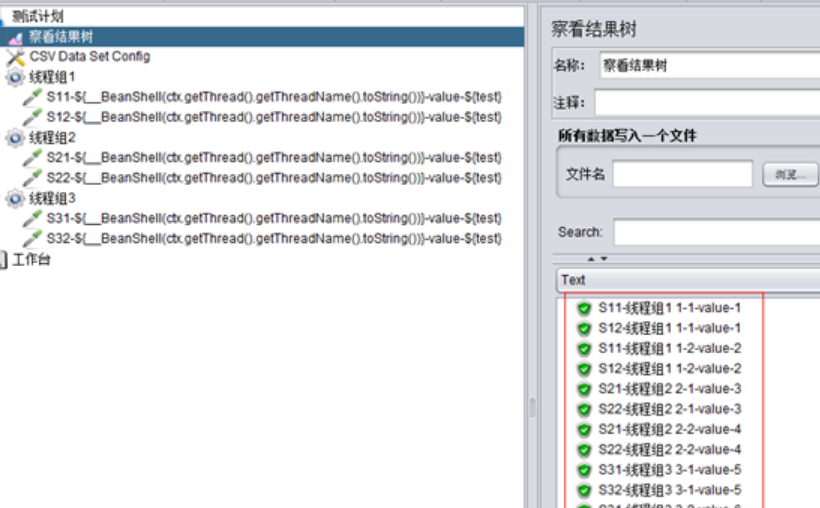This screenshot has width=820, height=508.
Task: Open the CSV Data Set Config element
Action: tap(89, 57)
